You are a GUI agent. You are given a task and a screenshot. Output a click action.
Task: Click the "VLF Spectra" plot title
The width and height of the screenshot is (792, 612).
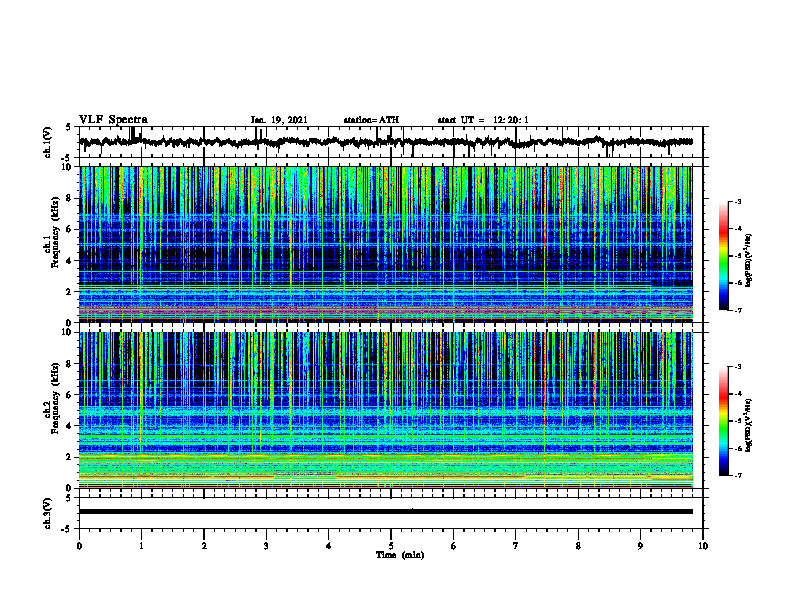(113, 120)
